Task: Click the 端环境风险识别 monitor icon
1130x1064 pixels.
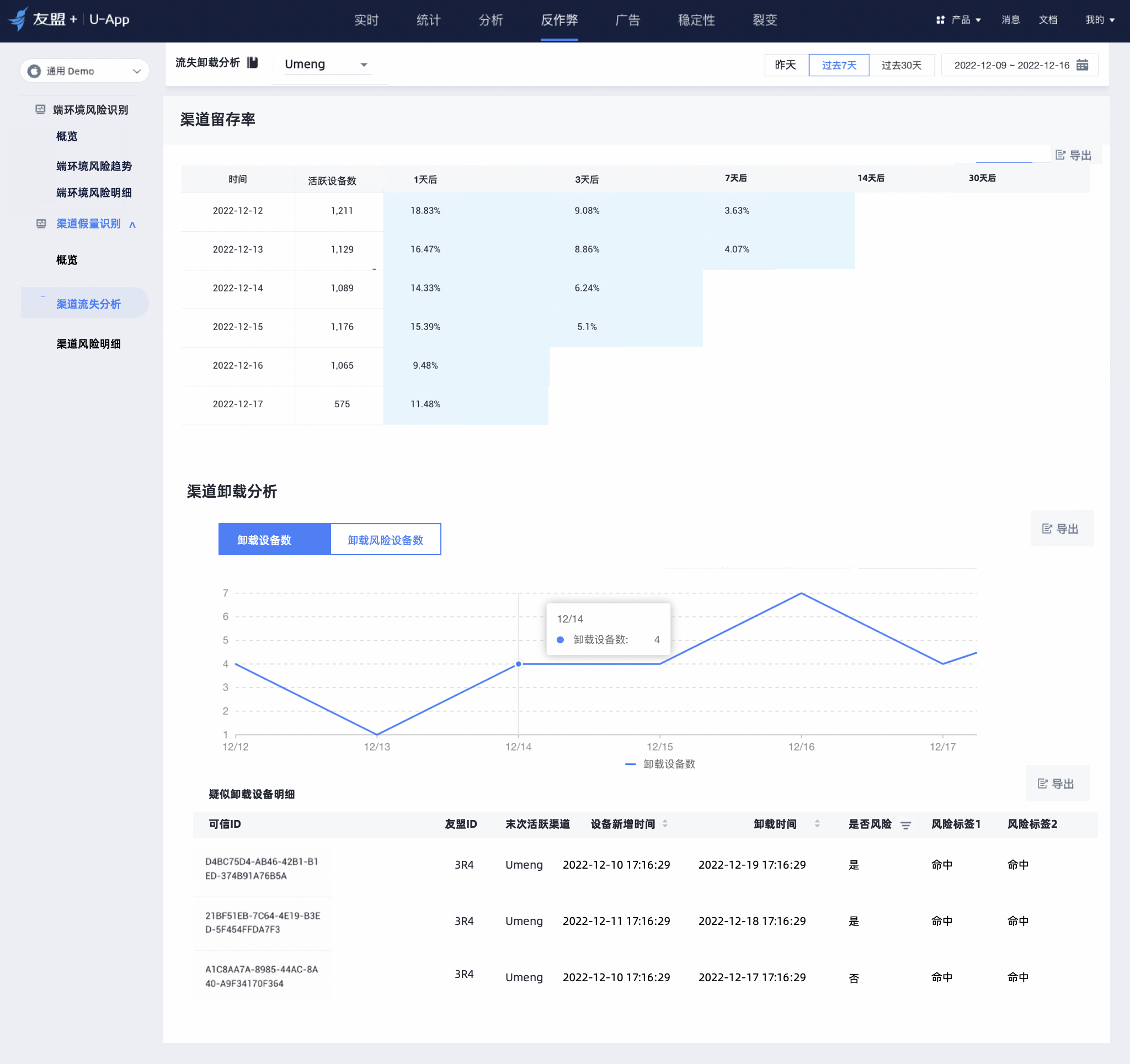Action: pyautogui.click(x=40, y=109)
